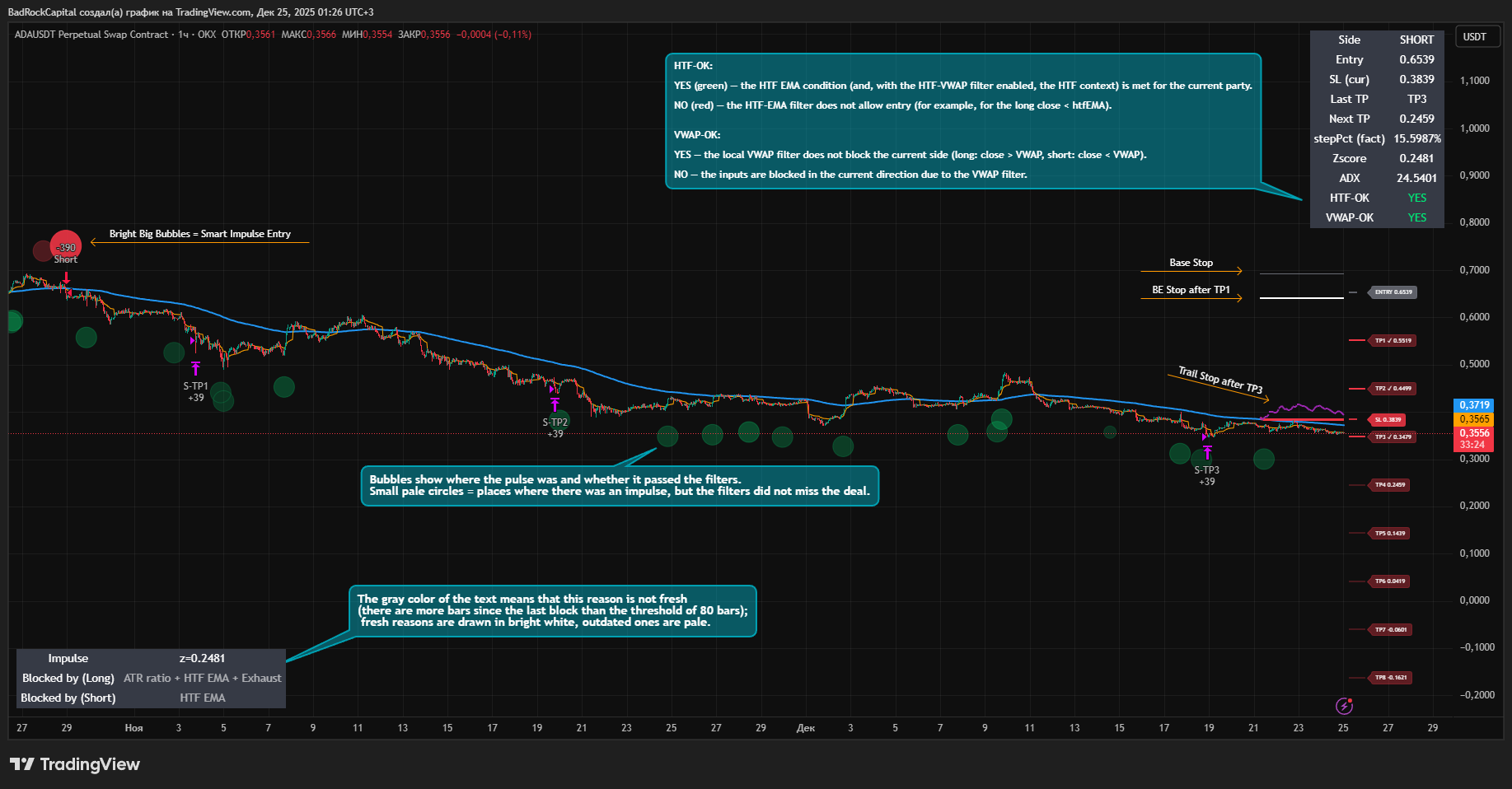This screenshot has width=1512, height=789.
Task: Click the Entry value 0.6539 in table
Action: point(1416,59)
